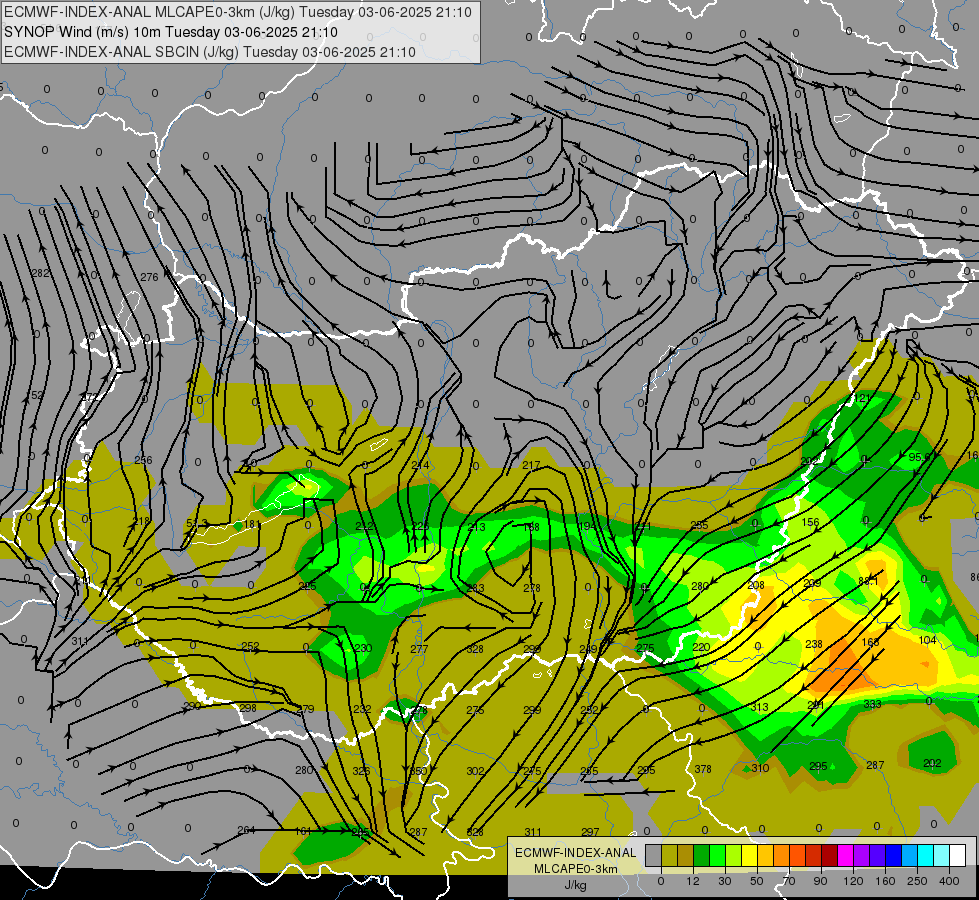Click the 333 value on the map
This screenshot has height=900, width=979.
[872, 704]
